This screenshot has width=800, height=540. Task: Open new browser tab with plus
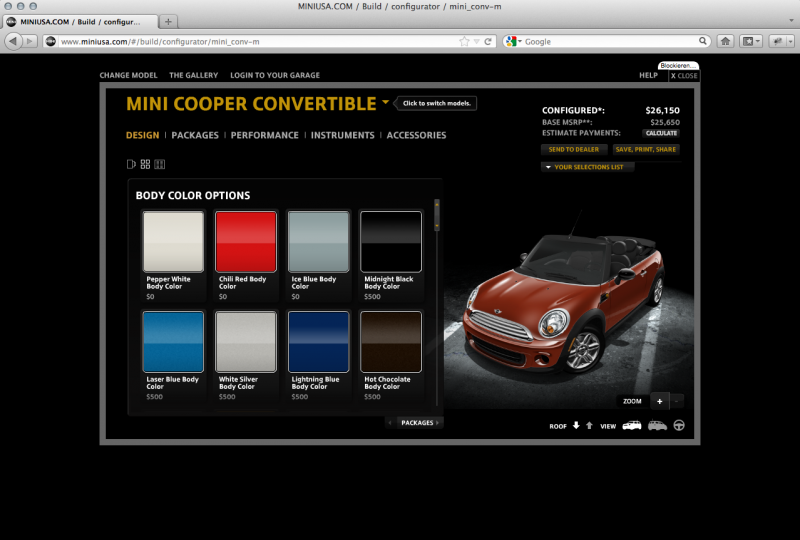click(x=168, y=21)
